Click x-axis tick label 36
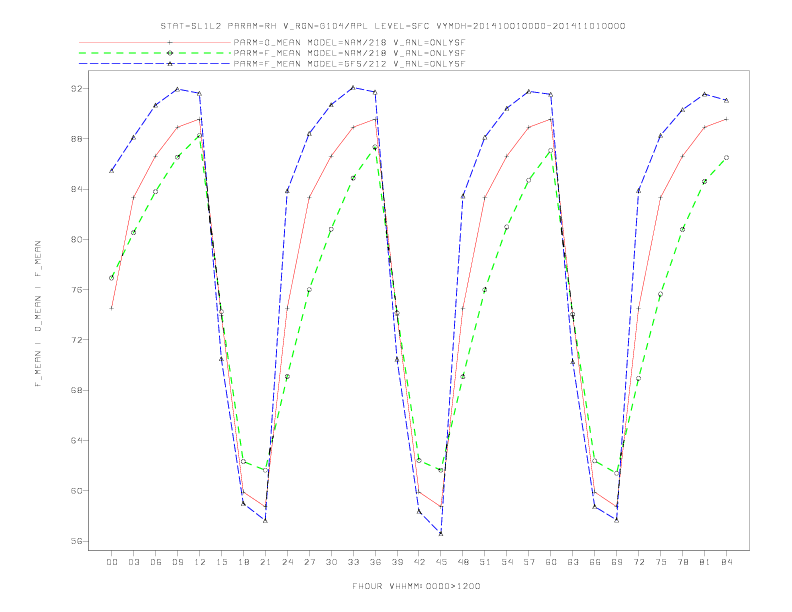Screen dimensions: 792x612 point(375,562)
